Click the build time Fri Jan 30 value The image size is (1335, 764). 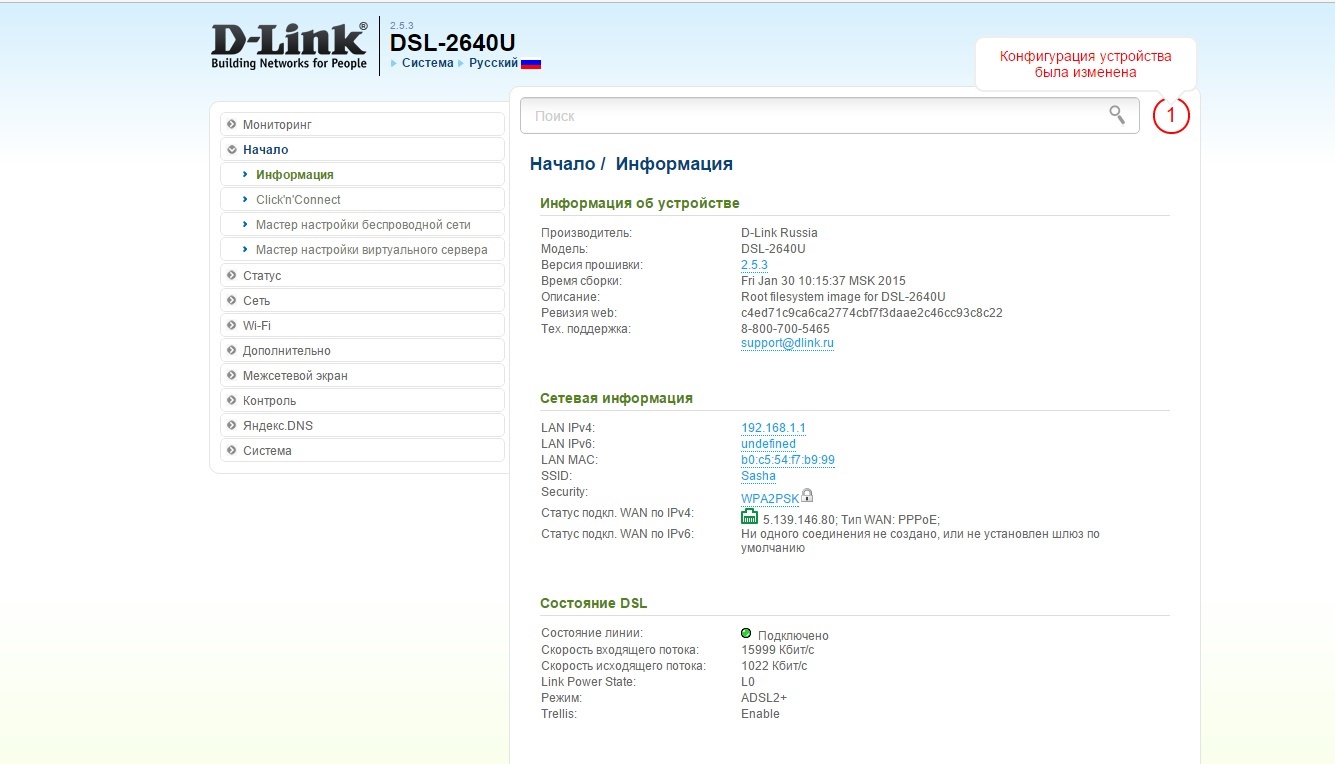(823, 281)
